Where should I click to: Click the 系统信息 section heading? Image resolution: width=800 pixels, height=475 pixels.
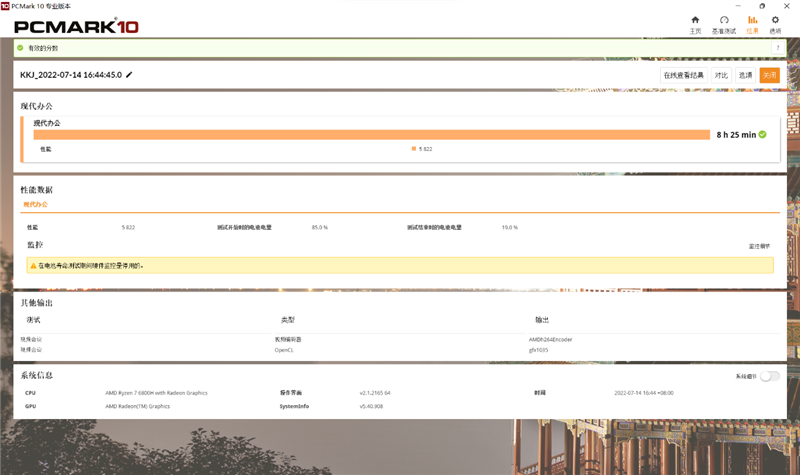(36, 376)
